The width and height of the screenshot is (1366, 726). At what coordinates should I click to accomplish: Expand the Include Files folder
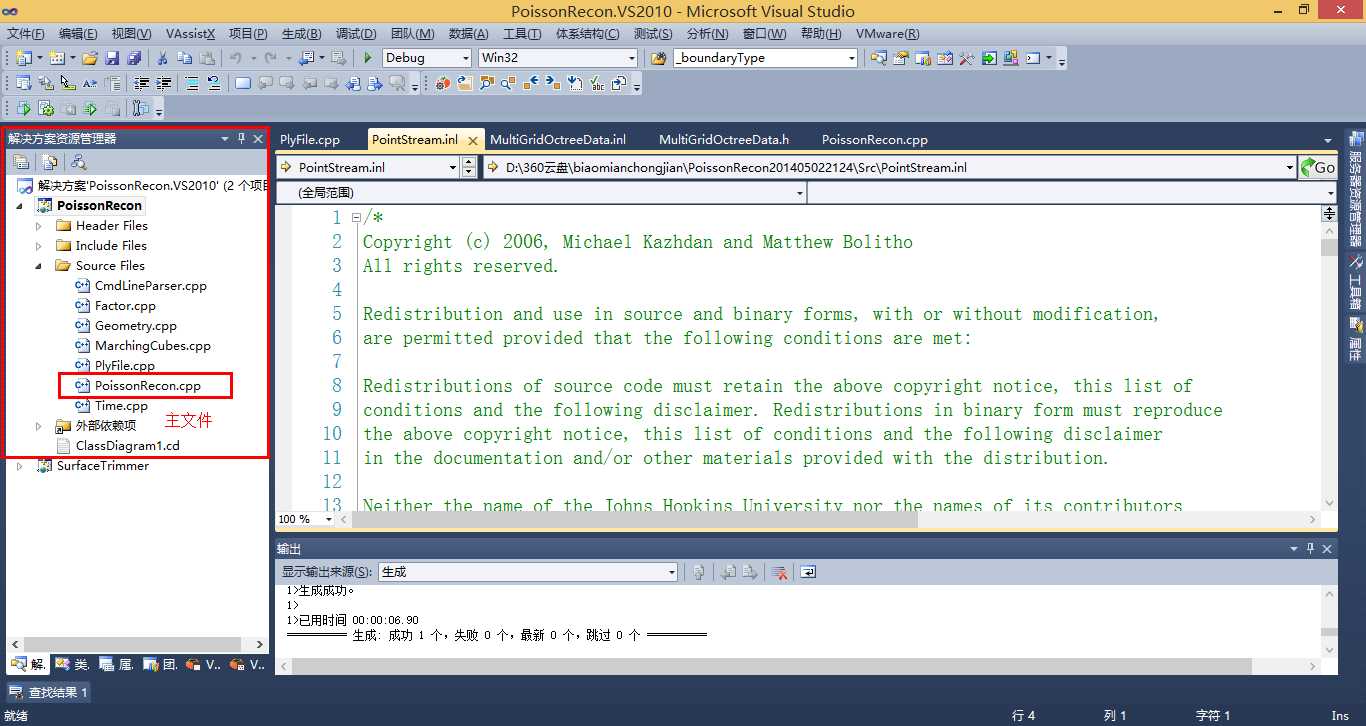coord(39,246)
